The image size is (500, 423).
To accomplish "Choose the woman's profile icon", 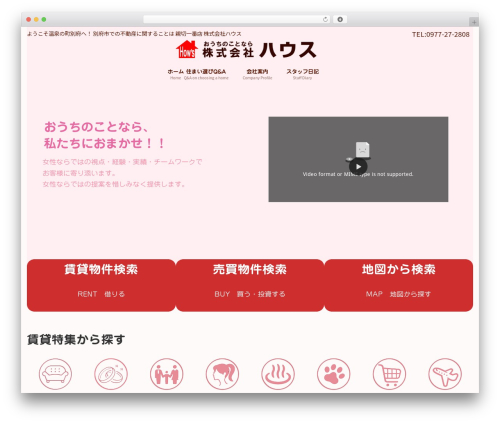I will [222, 374].
